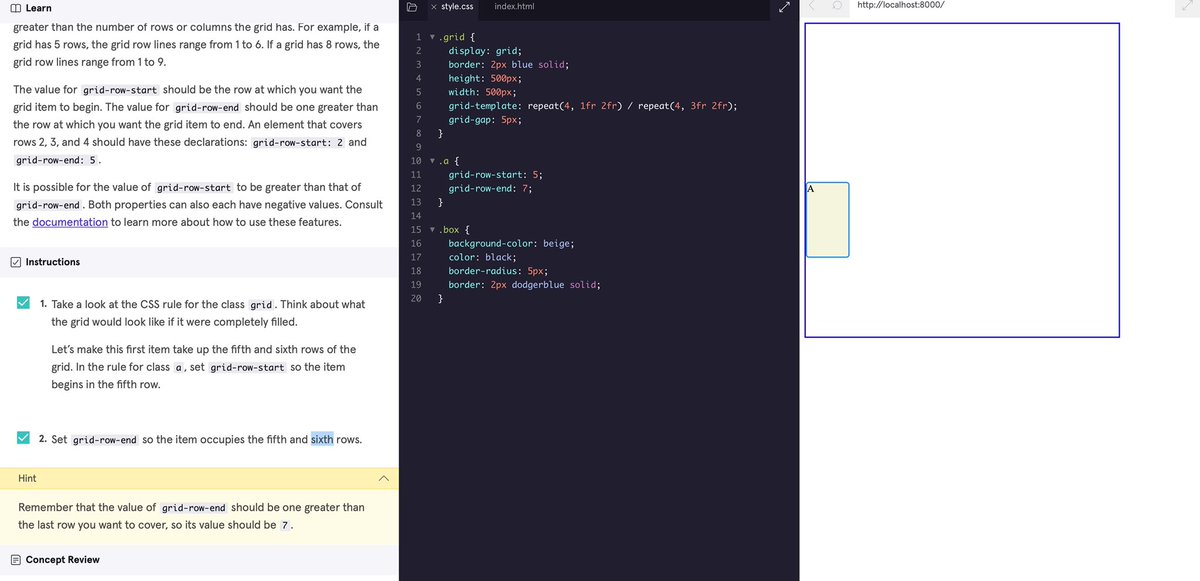Toggle the checkbox for step 1
1200x581 pixels.
pyautogui.click(x=23, y=303)
